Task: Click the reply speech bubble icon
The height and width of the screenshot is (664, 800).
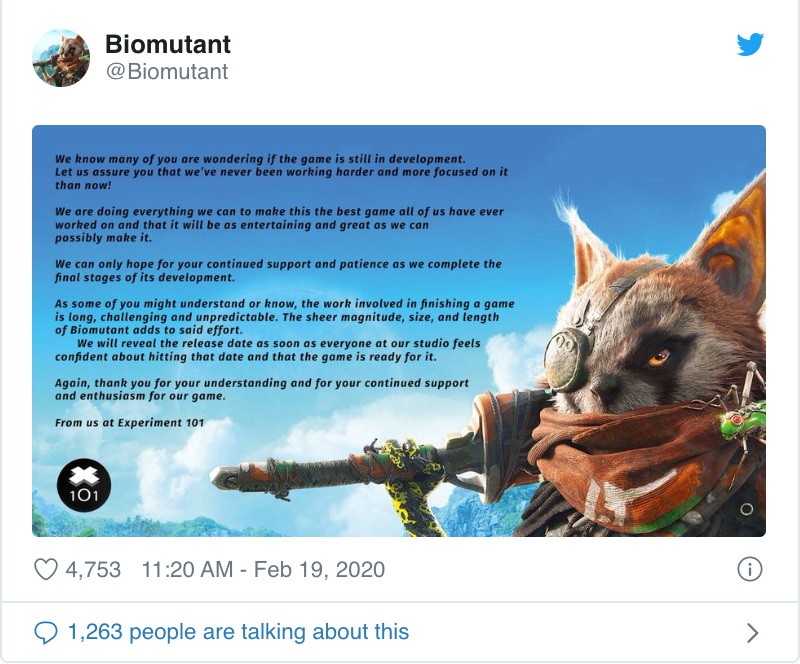Action: 46,632
